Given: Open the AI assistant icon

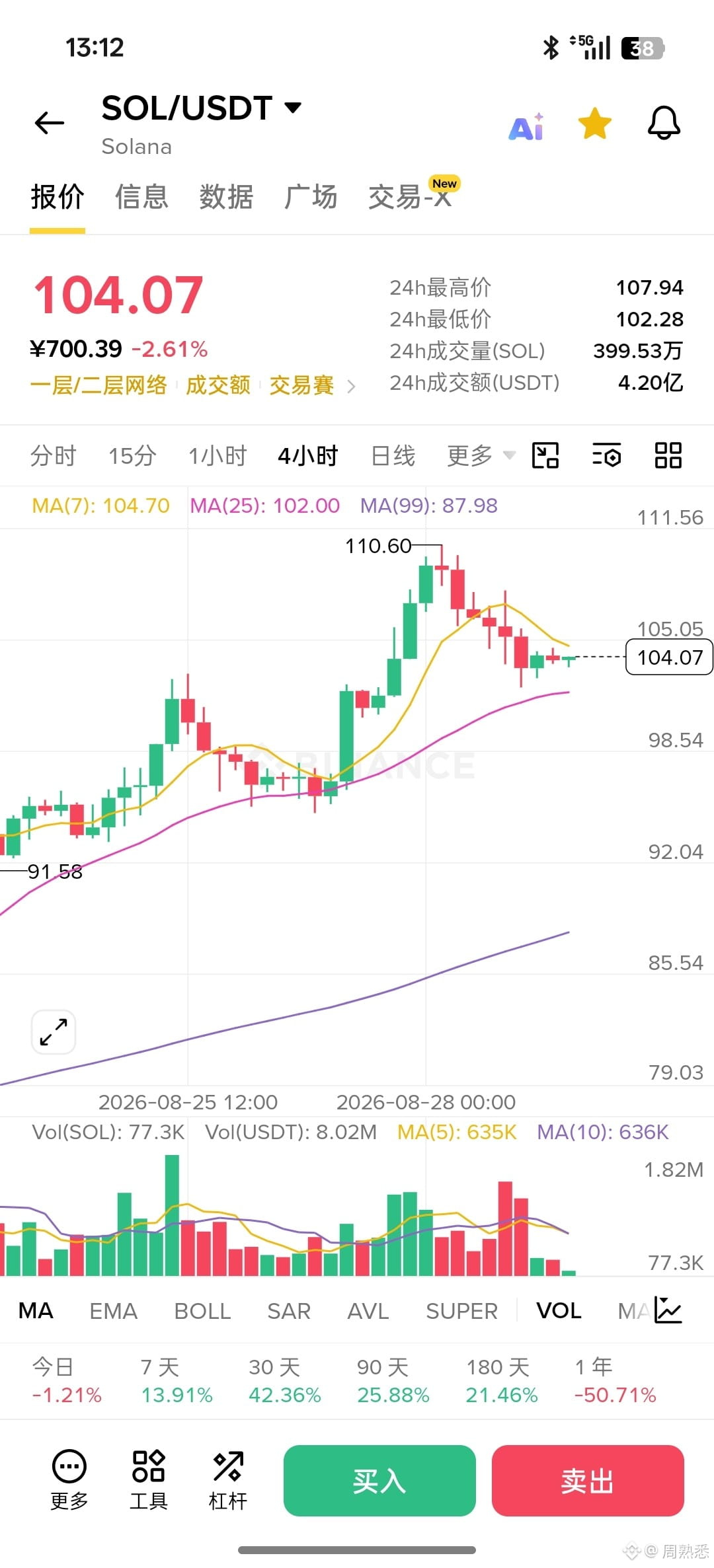Looking at the screenshot, I should click(526, 126).
